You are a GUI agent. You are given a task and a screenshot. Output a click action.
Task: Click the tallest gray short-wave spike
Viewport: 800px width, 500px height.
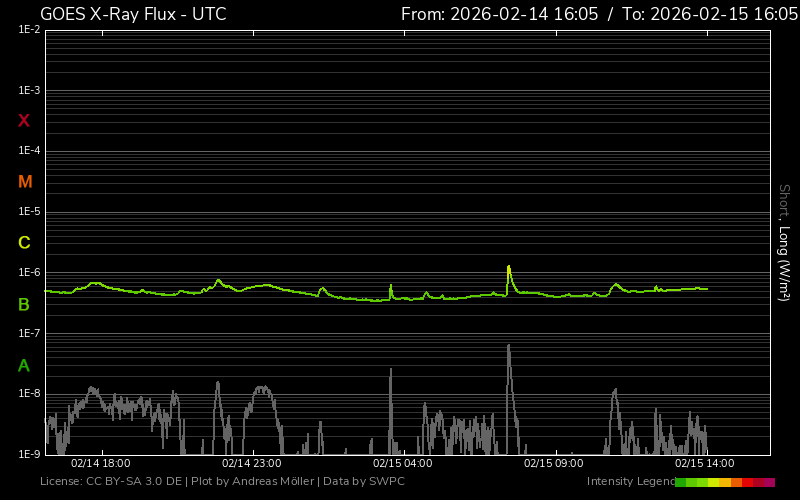point(509,347)
